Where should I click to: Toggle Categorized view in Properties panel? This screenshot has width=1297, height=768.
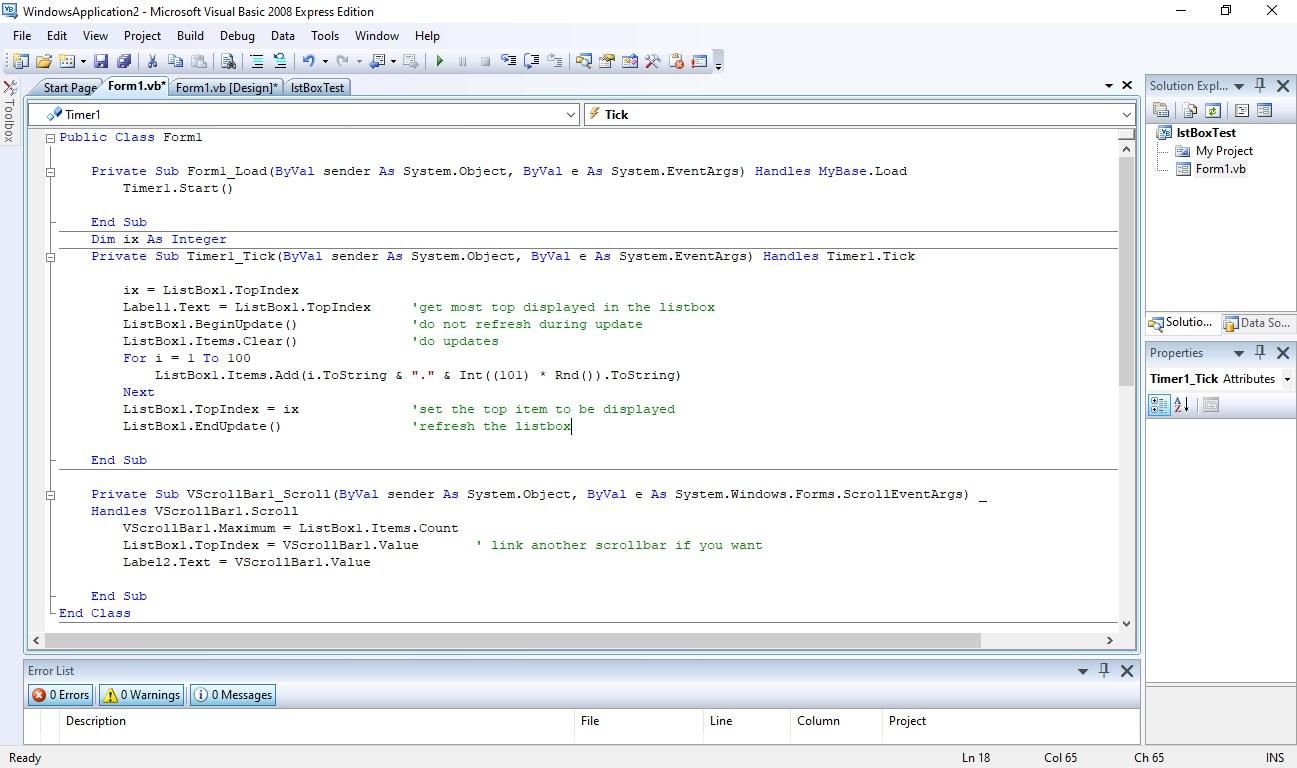pos(1159,405)
